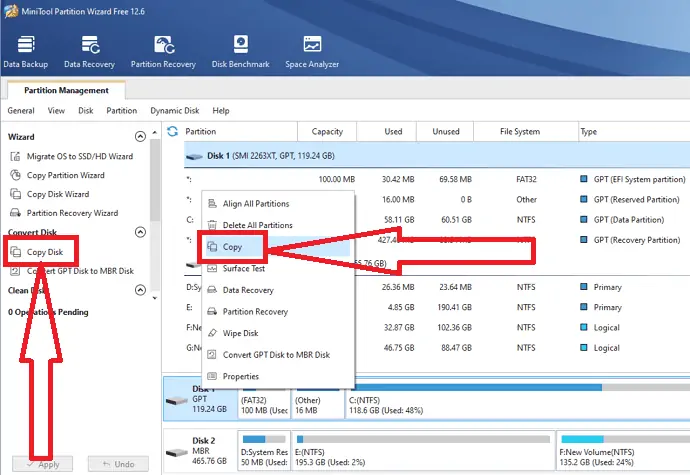The width and height of the screenshot is (690, 475).
Task: Sort by the Used column header
Action: tap(386, 131)
